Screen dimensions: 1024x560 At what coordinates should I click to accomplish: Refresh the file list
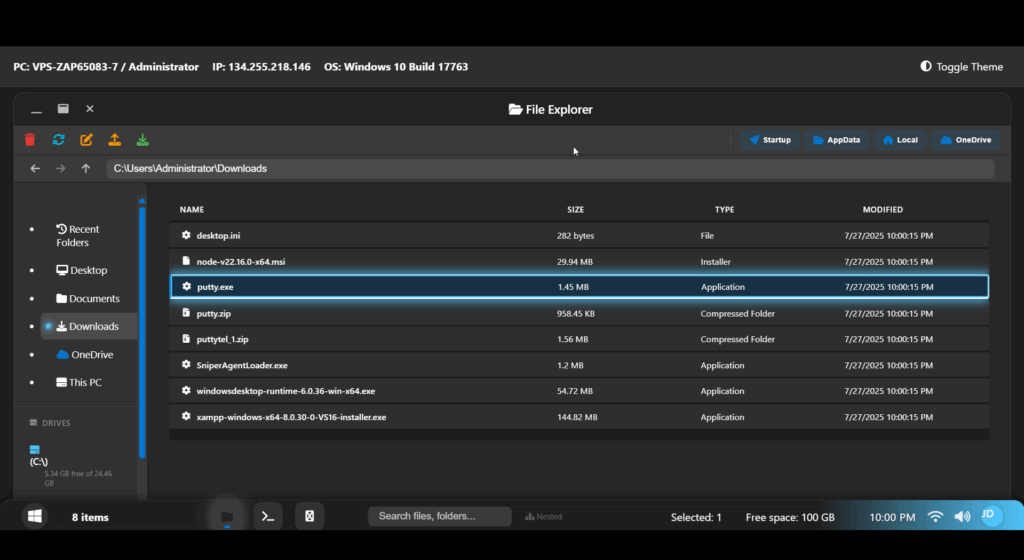[59, 140]
